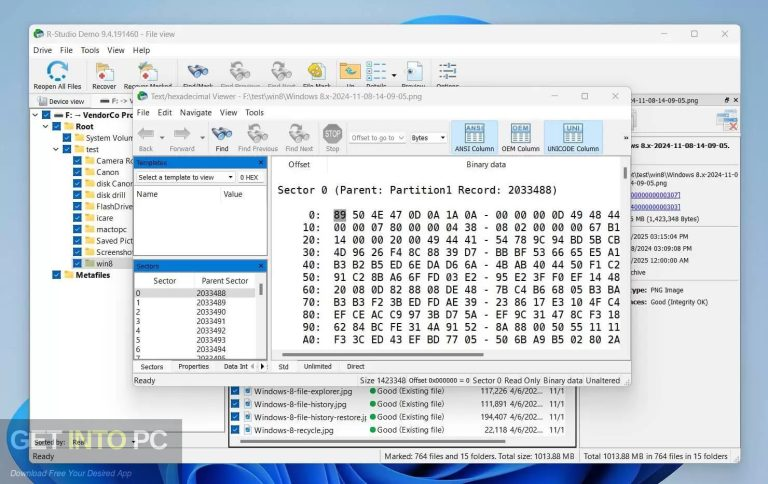Close the Templates panel
The width and height of the screenshot is (768, 484).
[261, 162]
